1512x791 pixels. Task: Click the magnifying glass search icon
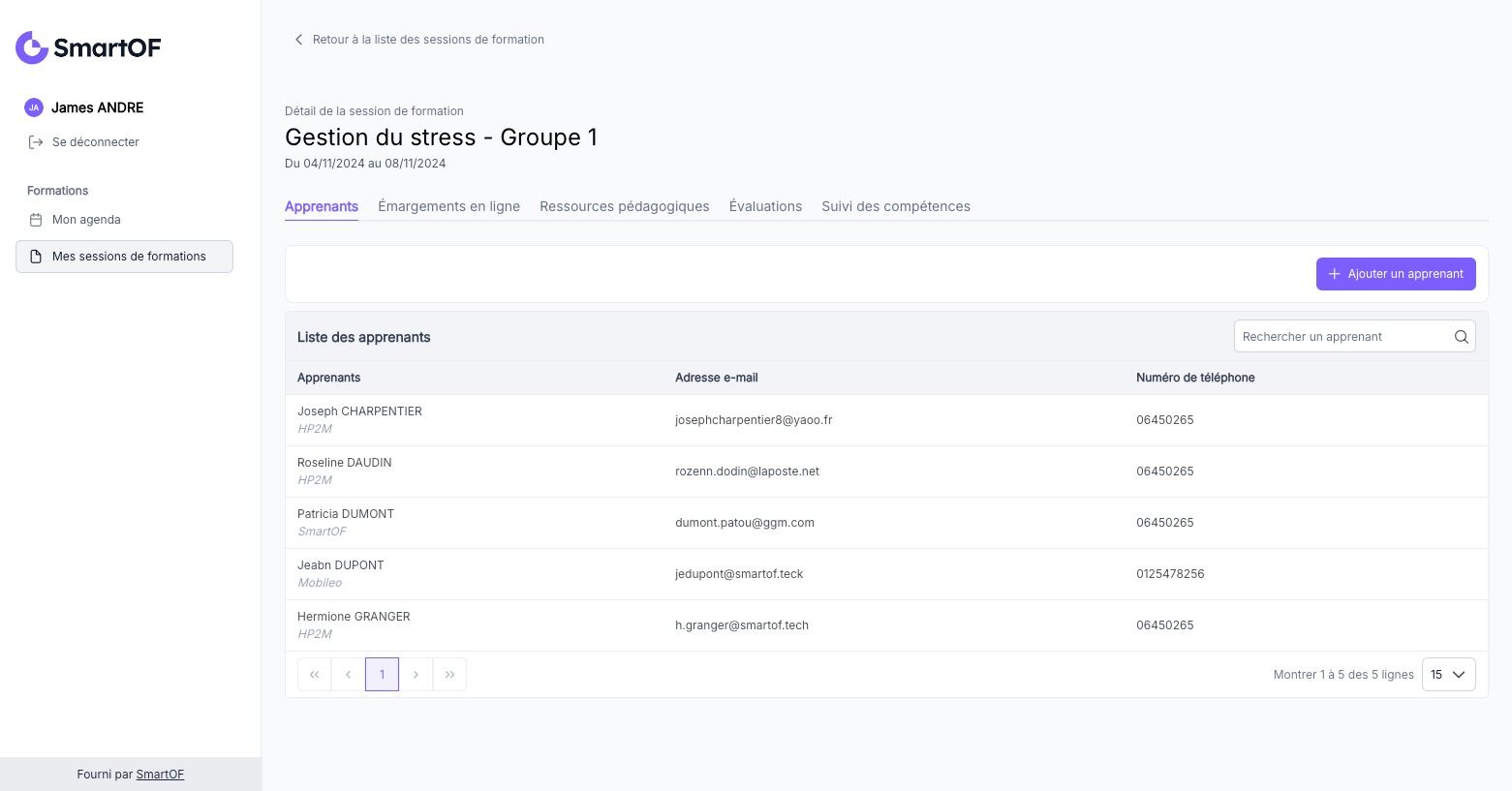[1461, 337]
